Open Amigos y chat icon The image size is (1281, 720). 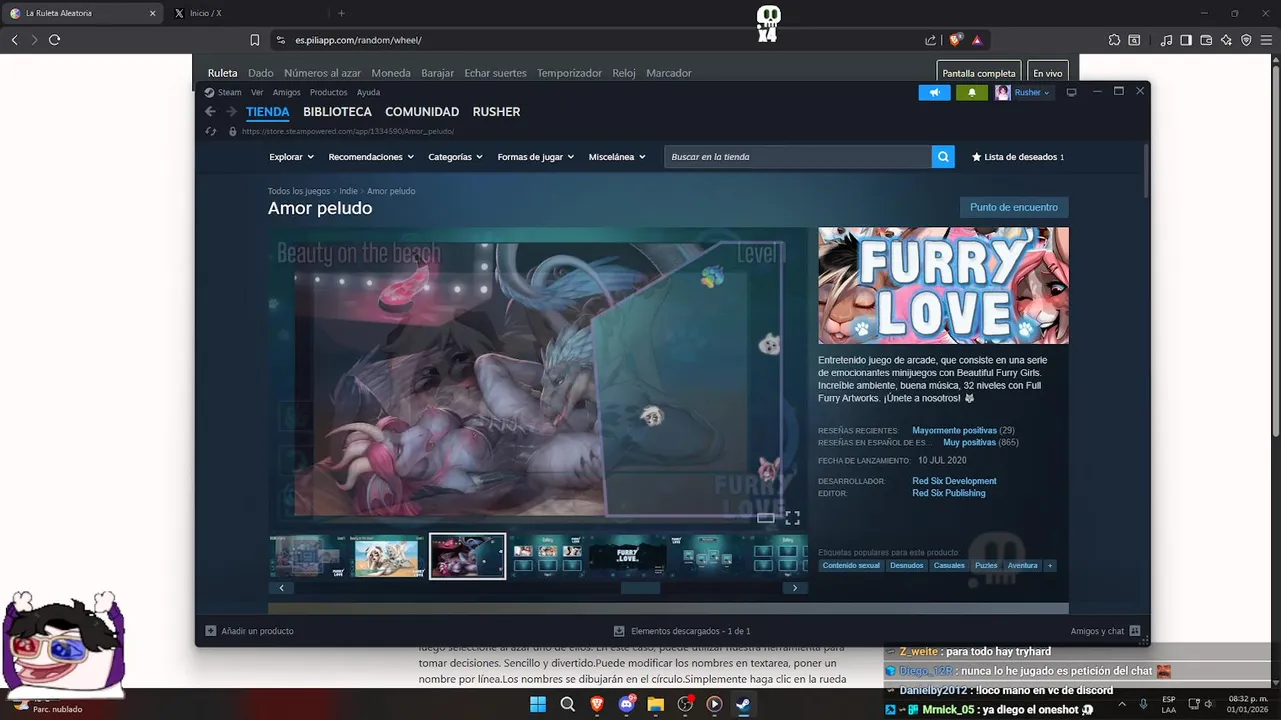[x=1134, y=631]
